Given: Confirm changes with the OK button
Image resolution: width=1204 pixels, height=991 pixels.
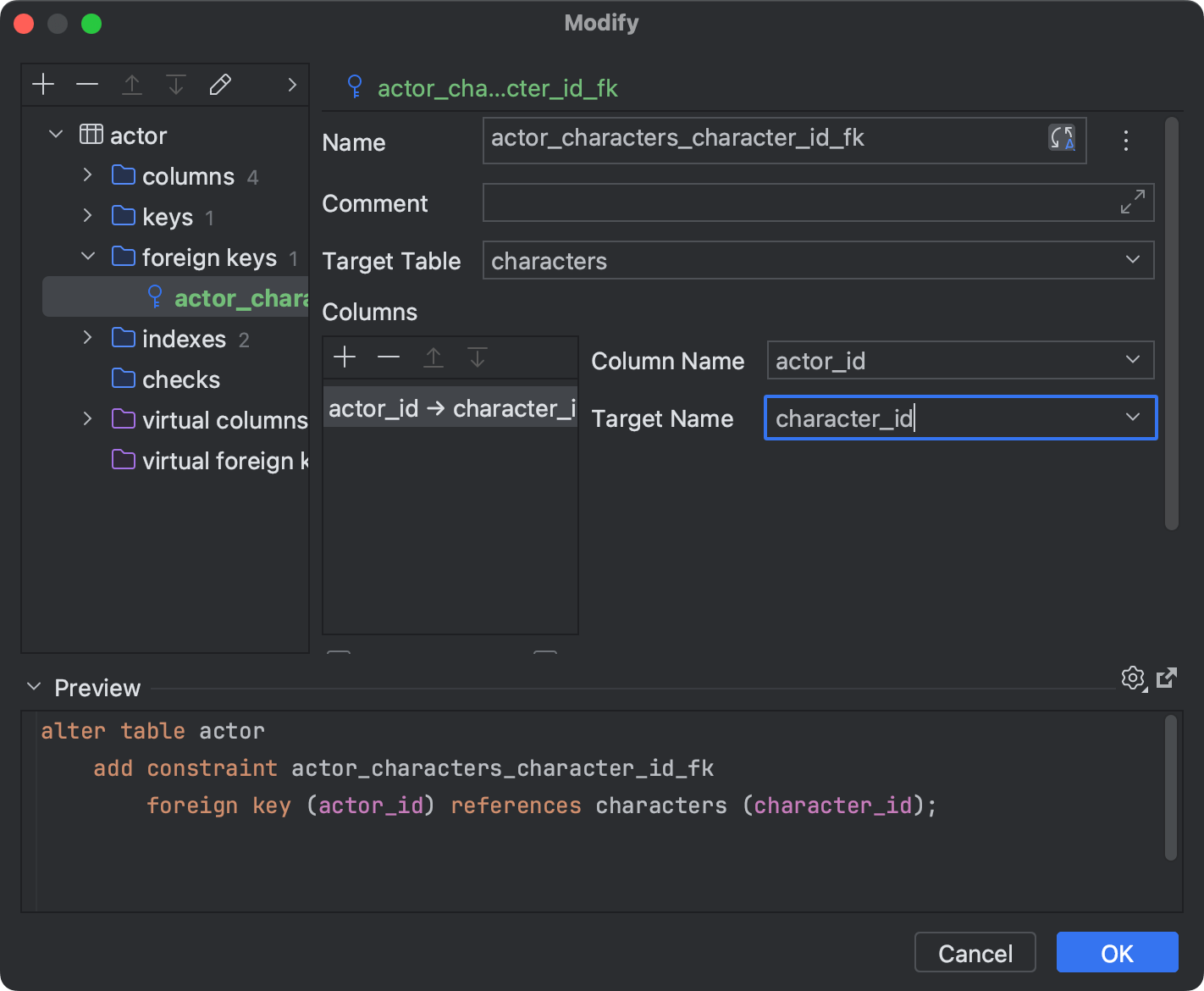Looking at the screenshot, I should pos(1117,952).
